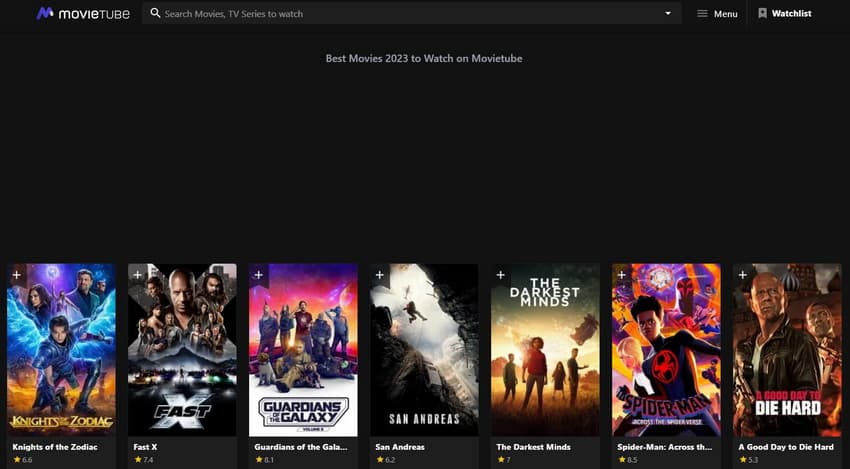Open the Knights of the Zodiac poster
The height and width of the screenshot is (469, 850).
[61, 350]
